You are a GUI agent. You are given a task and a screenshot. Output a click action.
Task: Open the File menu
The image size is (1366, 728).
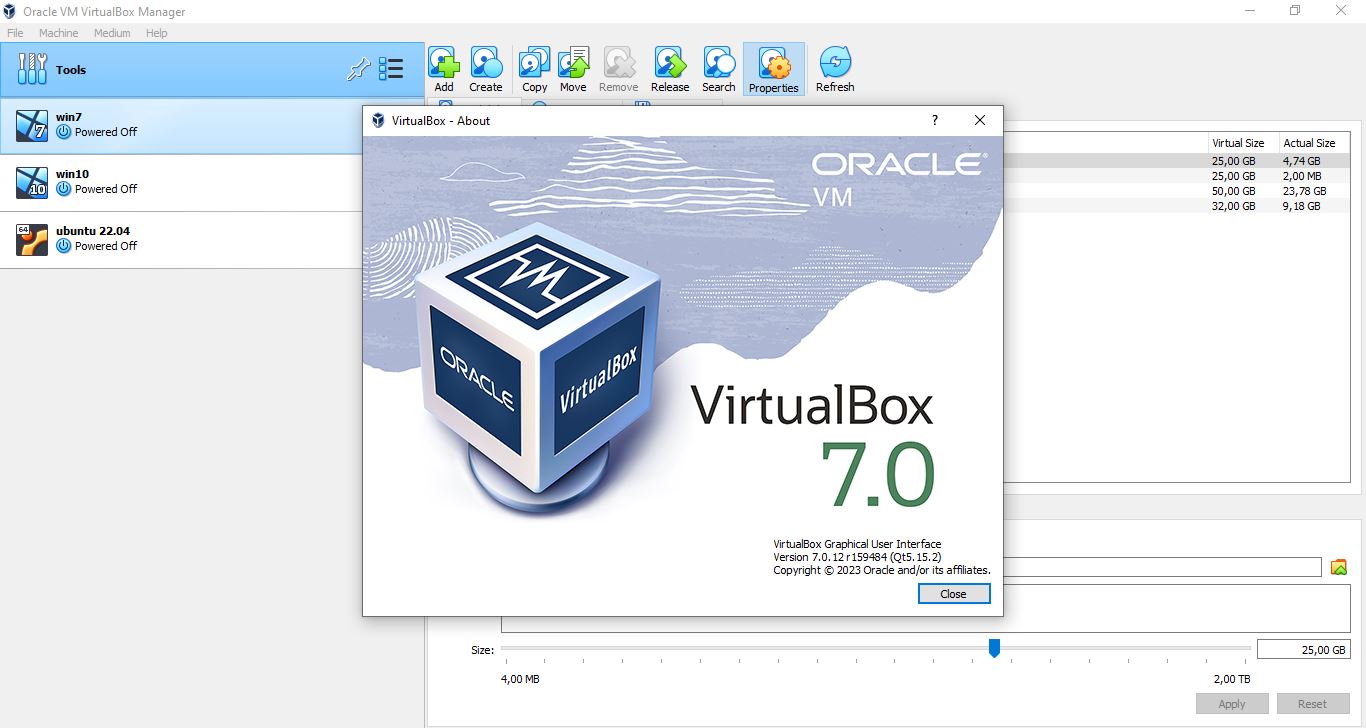click(15, 33)
